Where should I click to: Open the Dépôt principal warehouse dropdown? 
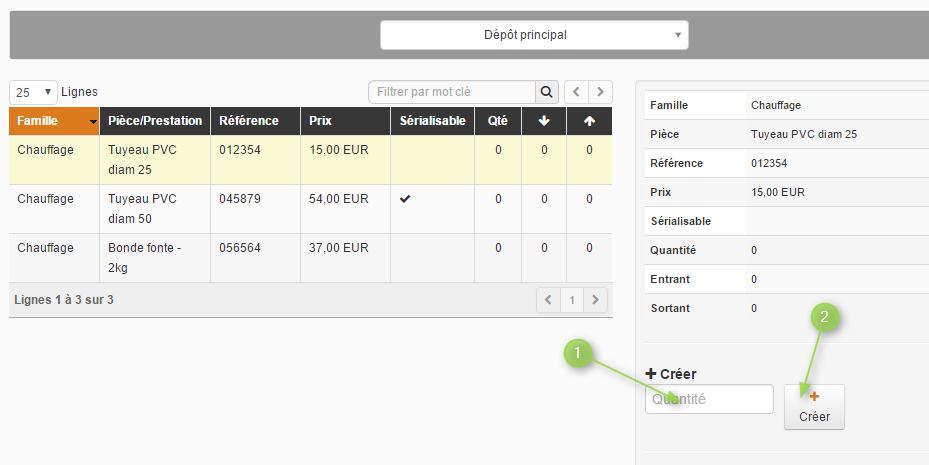click(534, 35)
